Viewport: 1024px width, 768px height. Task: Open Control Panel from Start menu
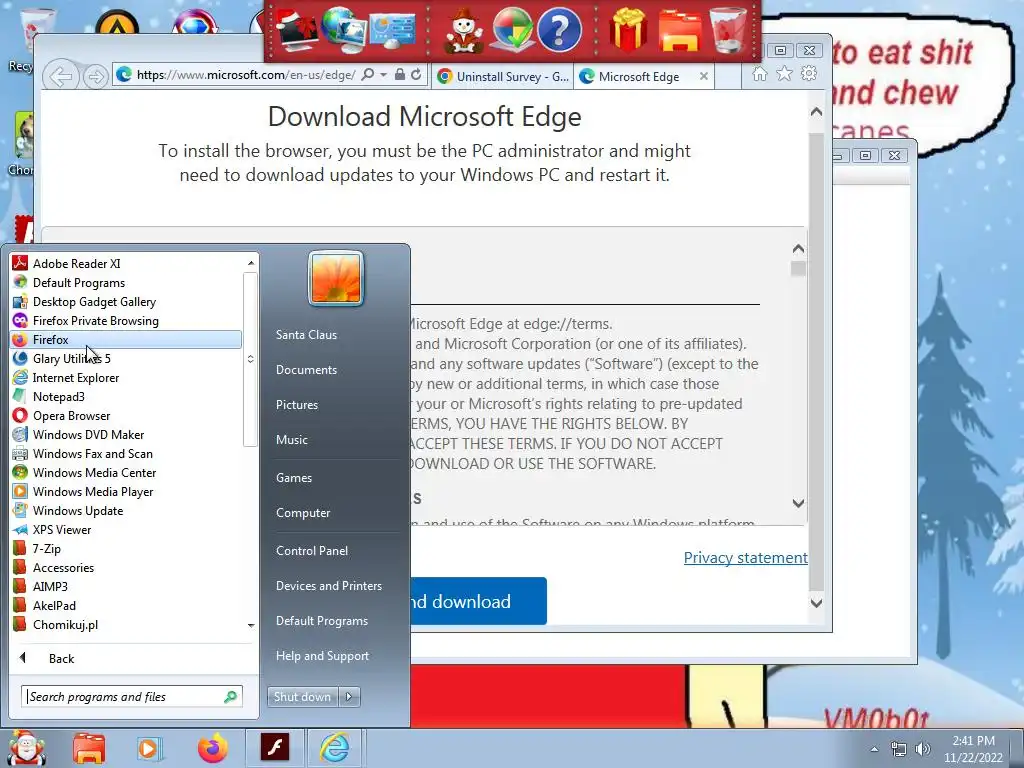point(312,551)
